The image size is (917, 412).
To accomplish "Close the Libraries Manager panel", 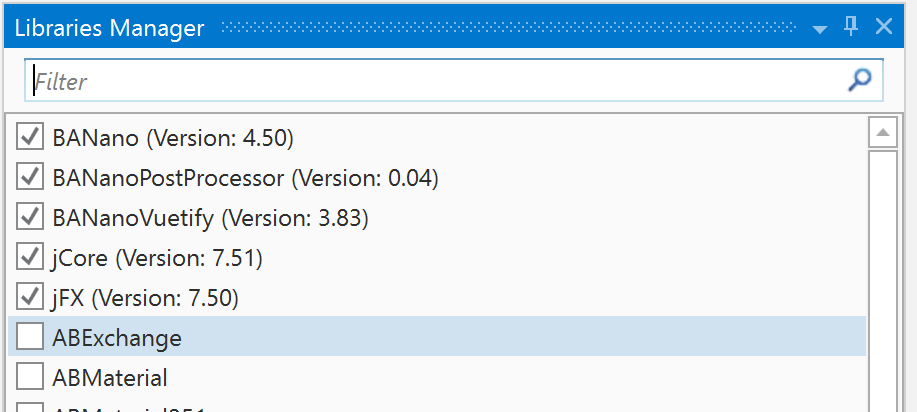I will click(884, 27).
